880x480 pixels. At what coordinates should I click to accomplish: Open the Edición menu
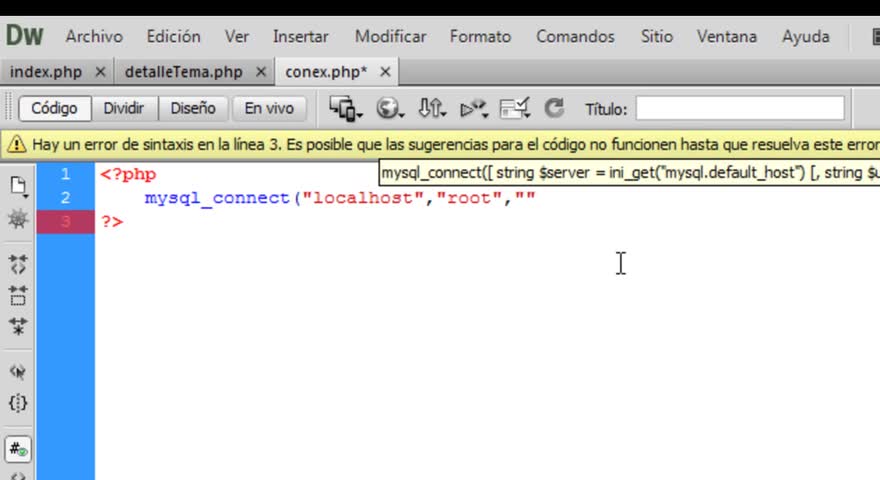point(173,36)
